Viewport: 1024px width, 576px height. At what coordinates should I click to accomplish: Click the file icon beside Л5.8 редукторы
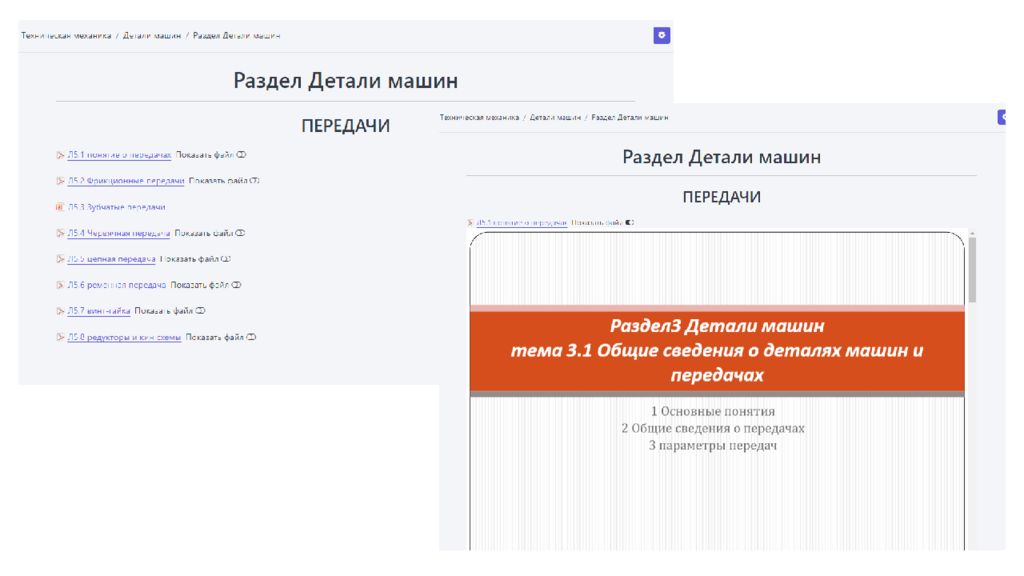click(x=60, y=337)
